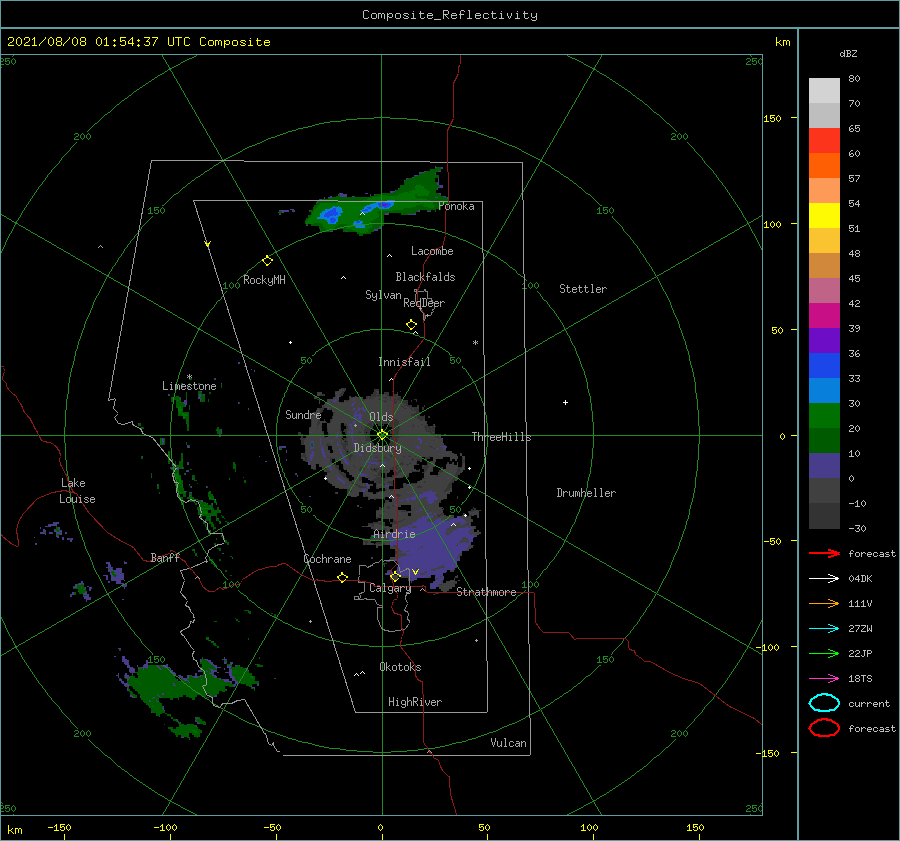The width and height of the screenshot is (900, 841).
Task: Click the Calgary city label
Action: click(x=390, y=588)
